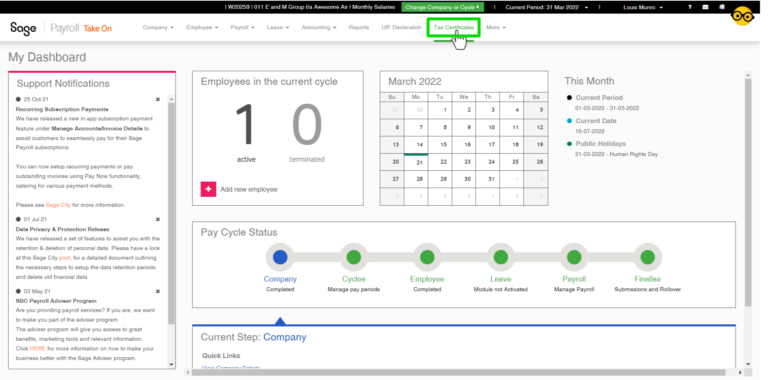Click the Payroll step circle
The image size is (768, 380).
click(x=574, y=257)
